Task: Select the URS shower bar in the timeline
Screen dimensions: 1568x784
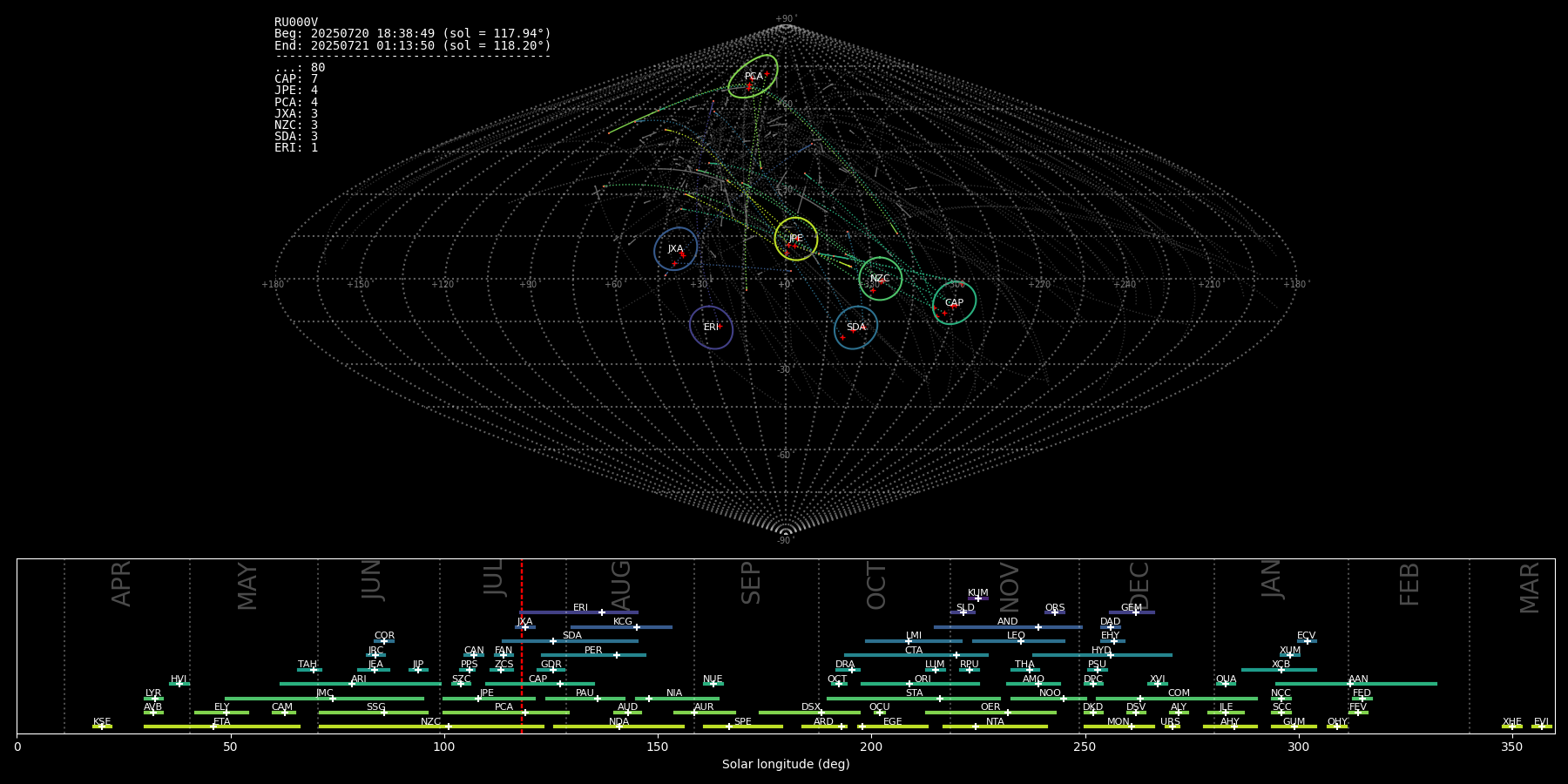Action: [1172, 727]
